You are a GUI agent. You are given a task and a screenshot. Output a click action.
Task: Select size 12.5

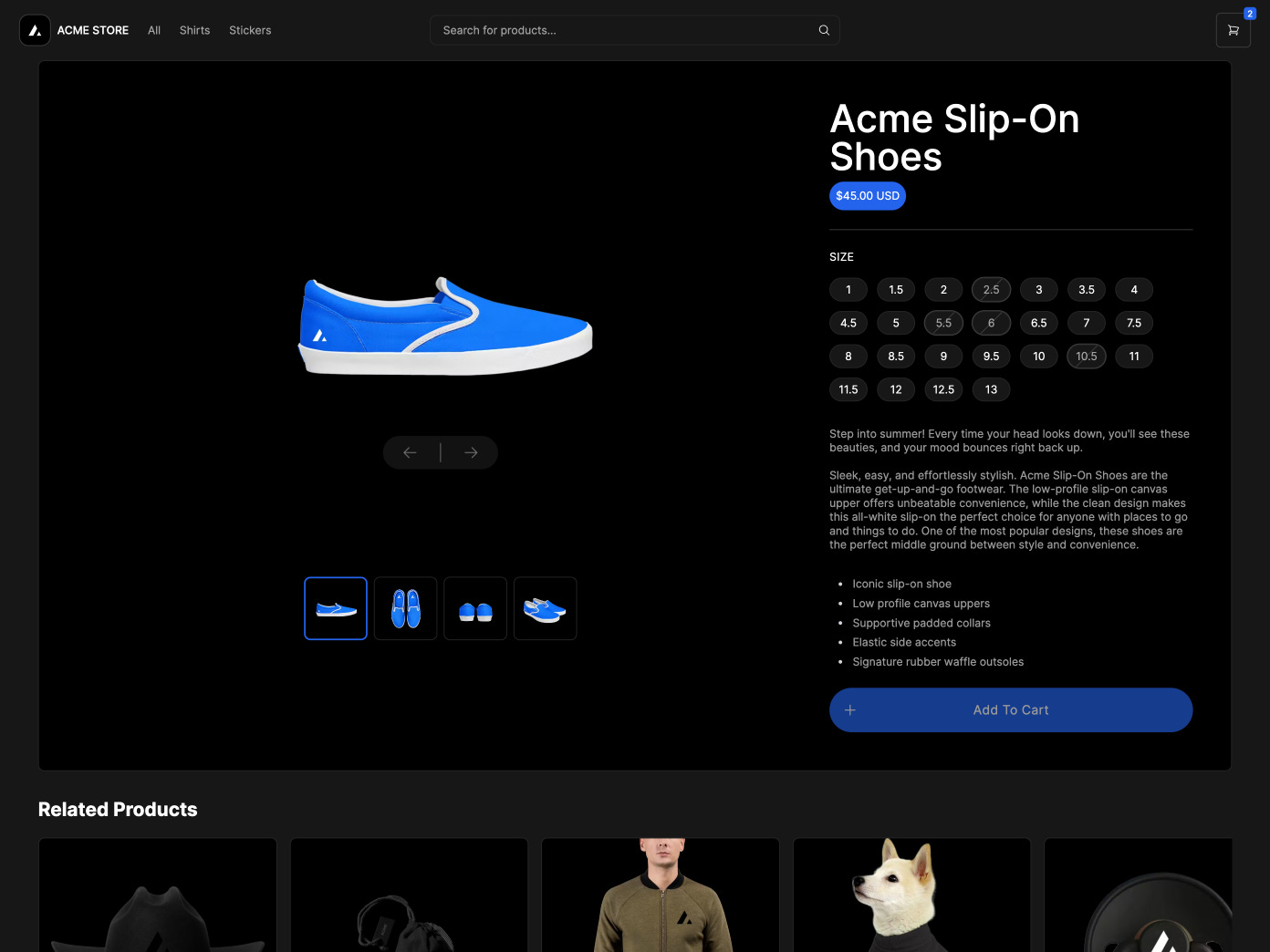coord(943,389)
